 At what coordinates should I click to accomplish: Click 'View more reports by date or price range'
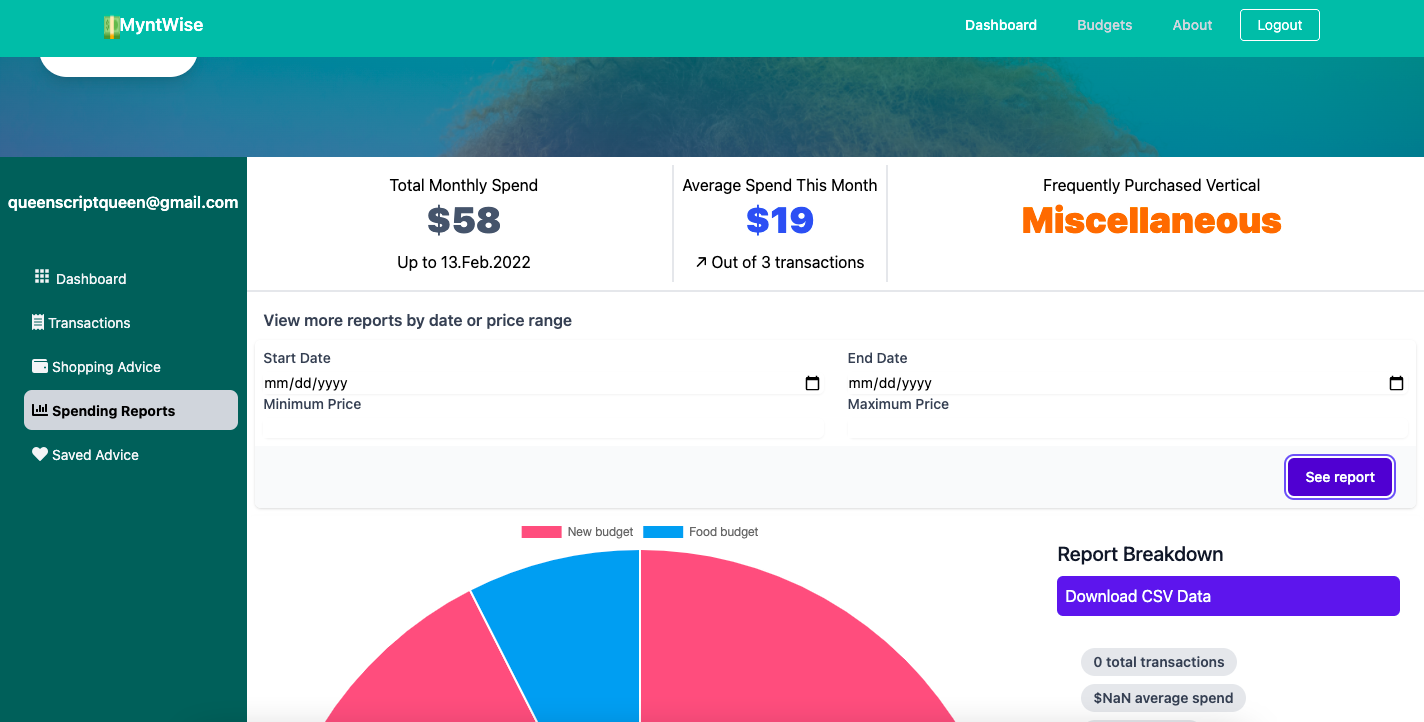pyautogui.click(x=418, y=321)
